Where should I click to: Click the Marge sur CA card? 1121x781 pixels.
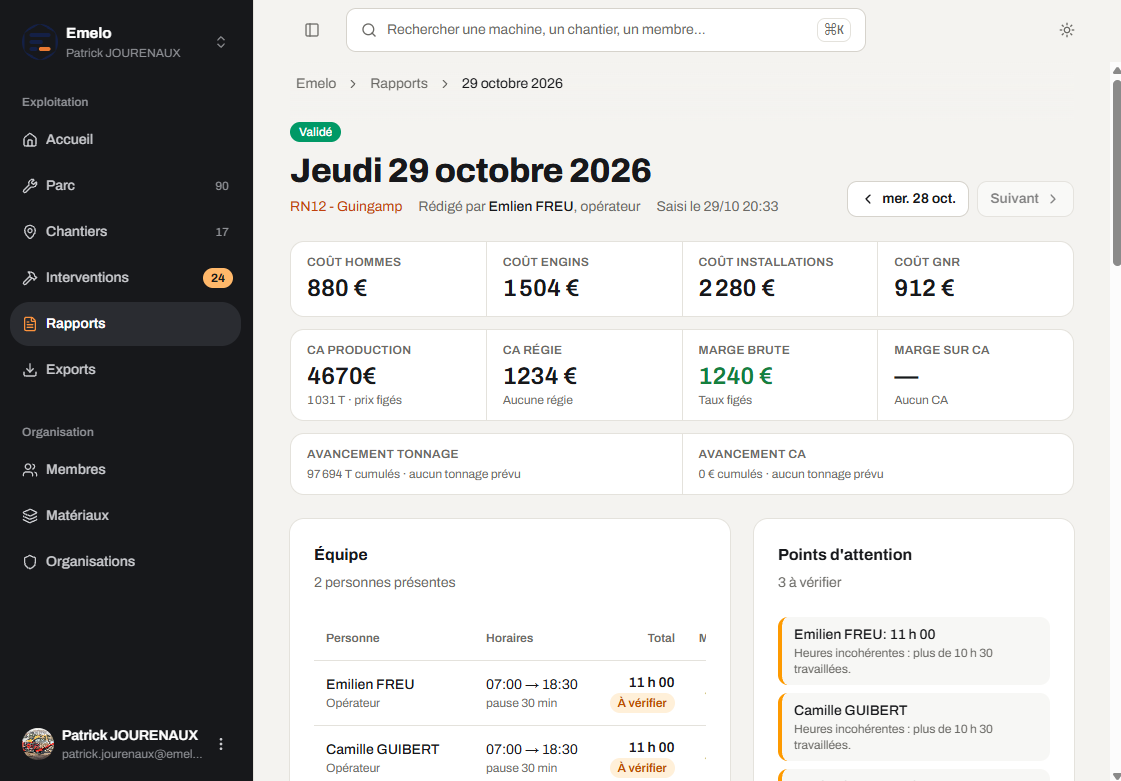(975, 375)
